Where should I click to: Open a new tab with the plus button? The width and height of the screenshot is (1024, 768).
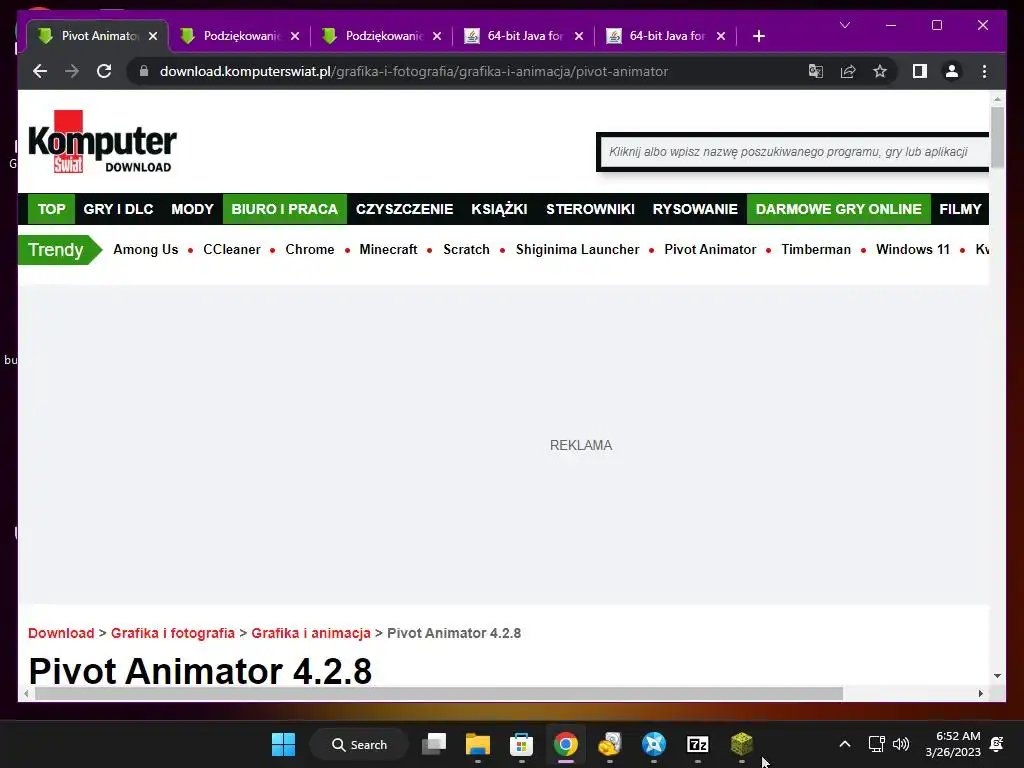(758, 36)
